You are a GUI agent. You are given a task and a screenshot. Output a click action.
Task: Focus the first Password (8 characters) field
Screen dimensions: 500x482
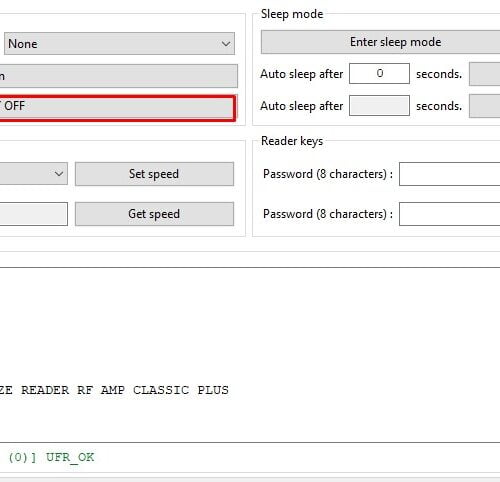pos(449,174)
